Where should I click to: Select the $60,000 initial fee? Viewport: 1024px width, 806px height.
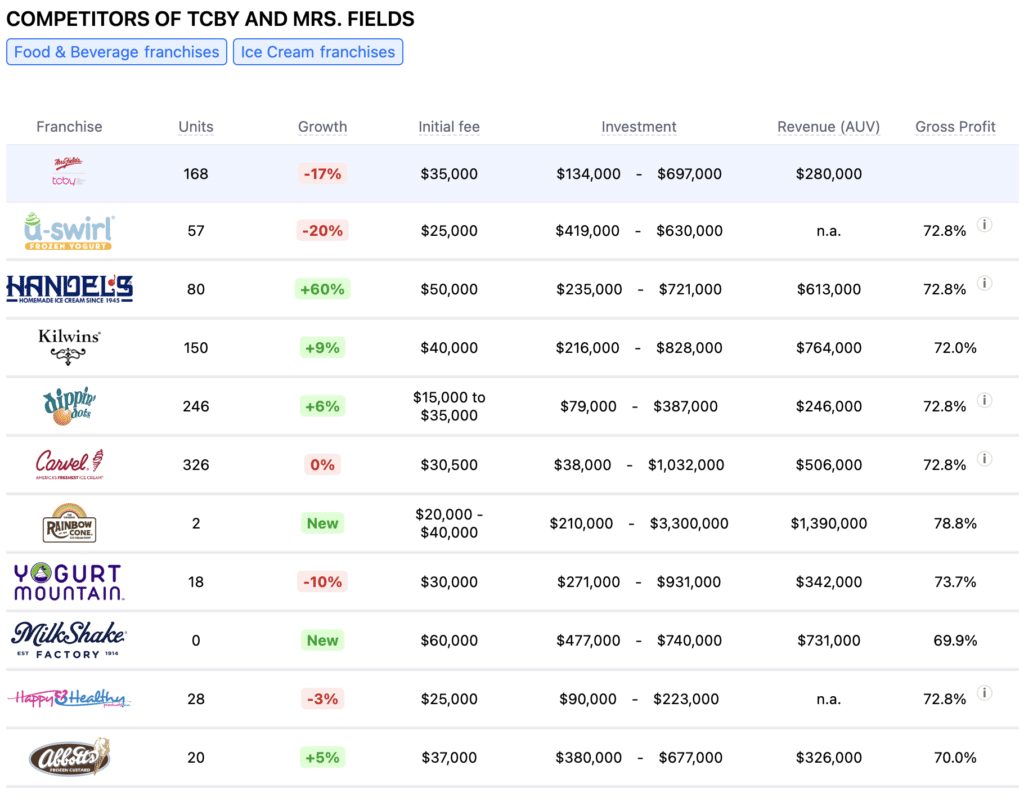coord(449,640)
